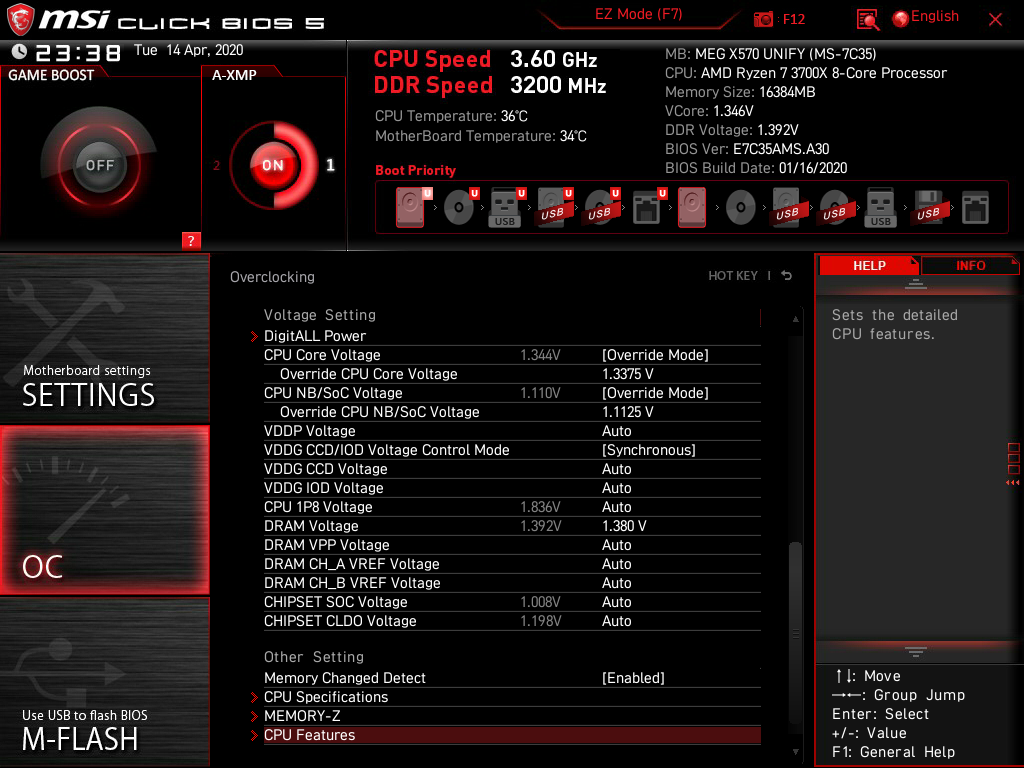1024x768 pixels.
Task: Expand the DigitALL Power submenu
Action: (314, 336)
